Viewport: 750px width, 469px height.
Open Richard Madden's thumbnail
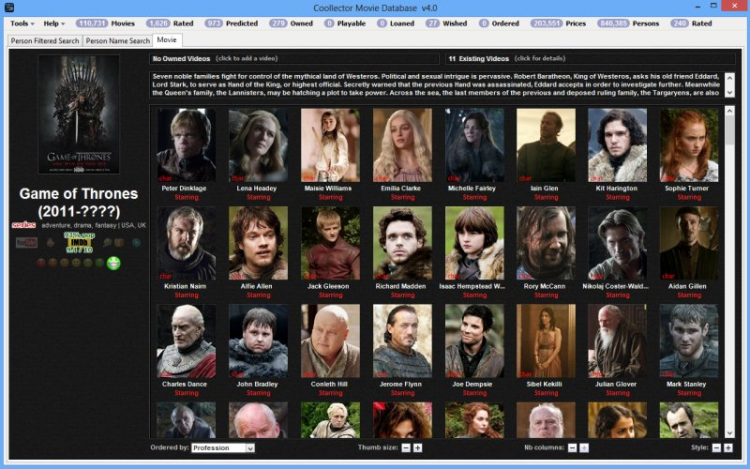402,243
